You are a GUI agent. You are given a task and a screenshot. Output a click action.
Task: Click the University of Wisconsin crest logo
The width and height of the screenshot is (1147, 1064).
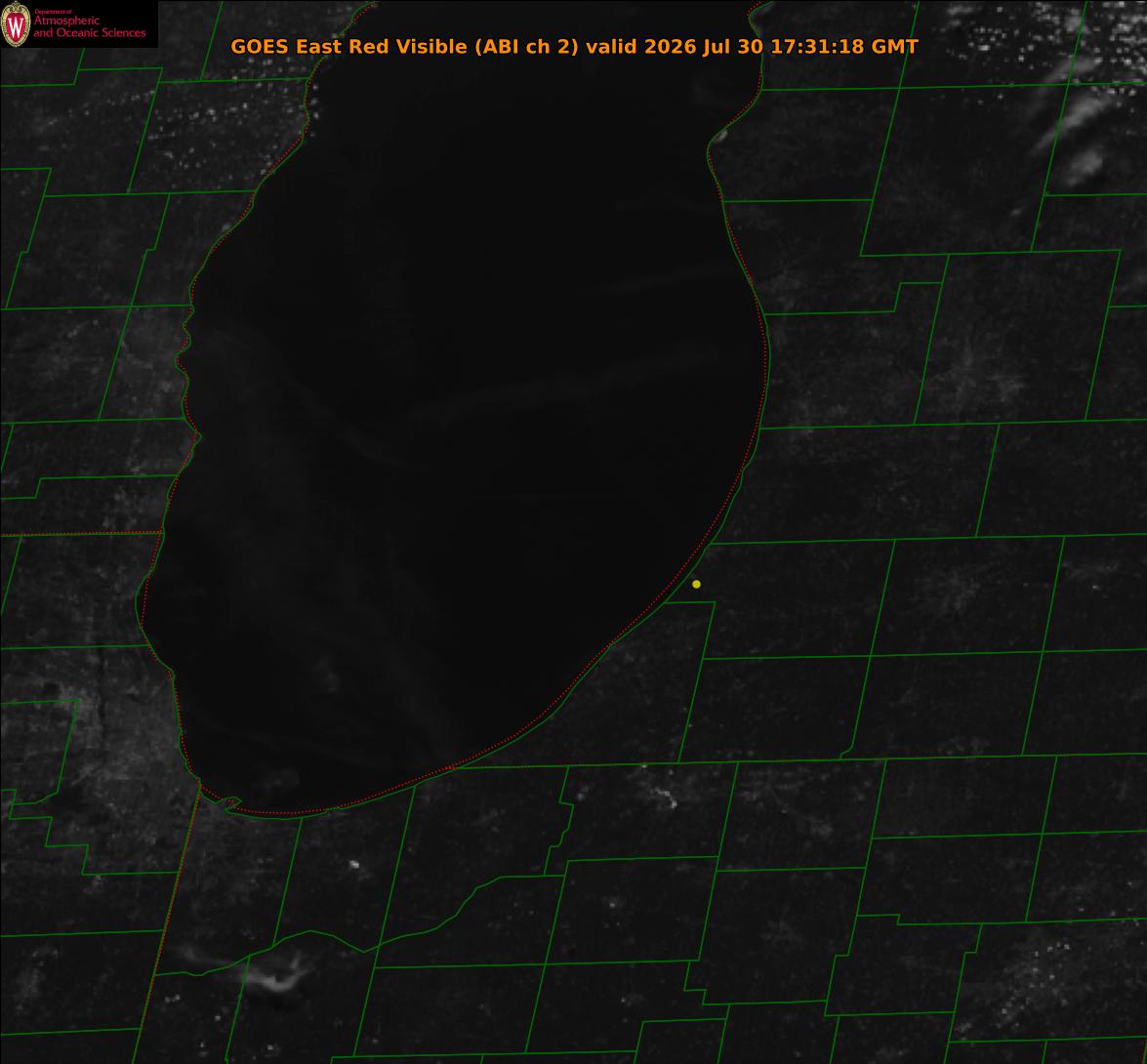tap(16, 24)
